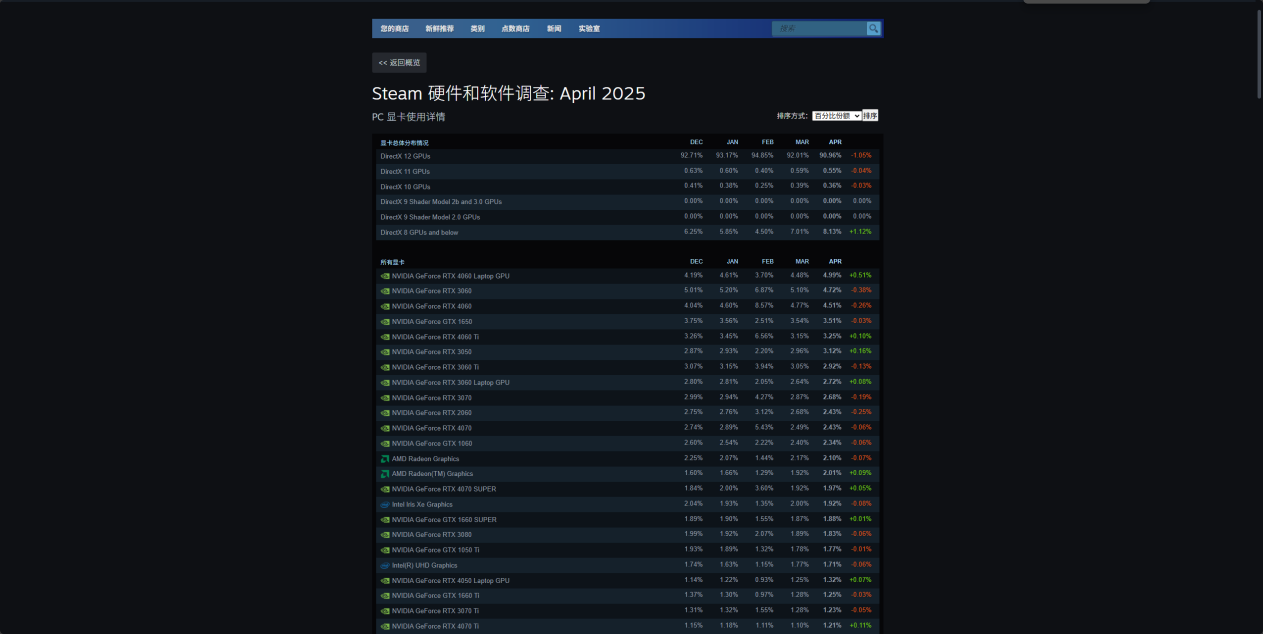This screenshot has height=634, width=1263.
Task: Click NVIDIA GeForce RTX 4050 Laptop GPU name
Action: 451,580
